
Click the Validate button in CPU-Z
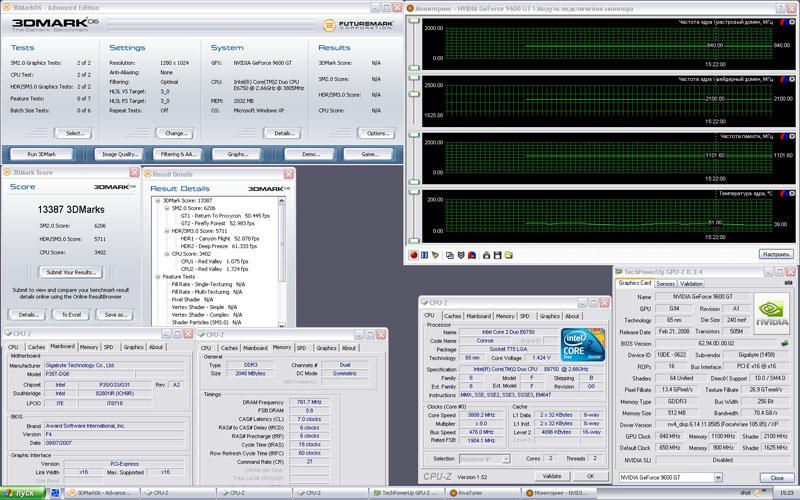tap(552, 476)
